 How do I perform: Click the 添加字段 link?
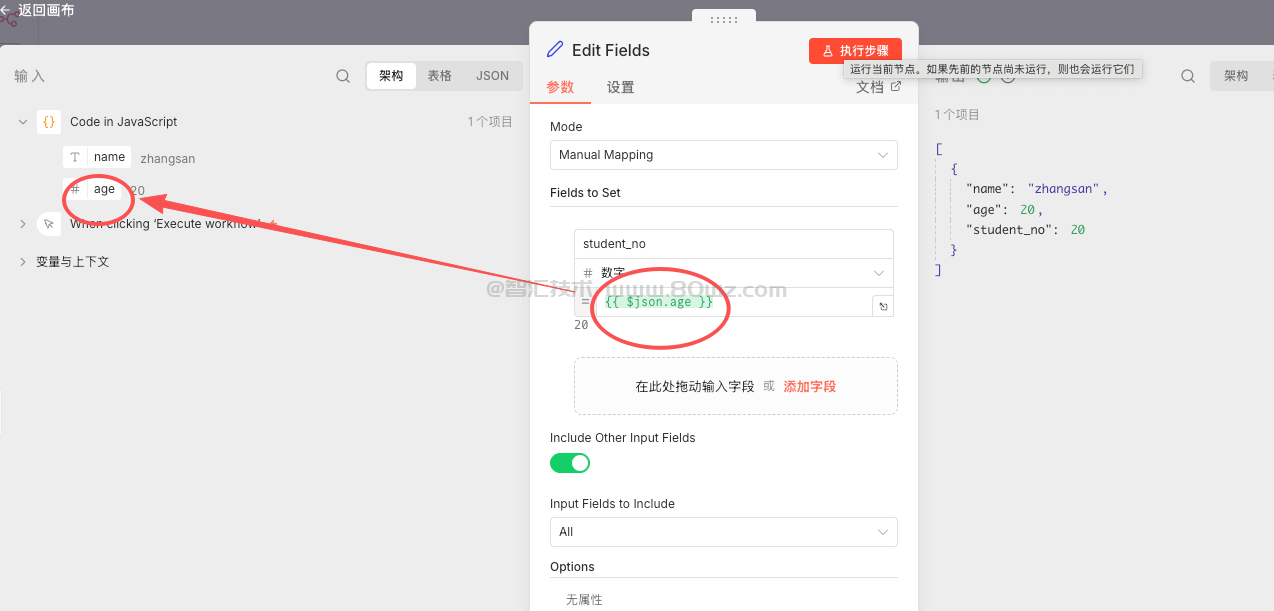(809, 386)
